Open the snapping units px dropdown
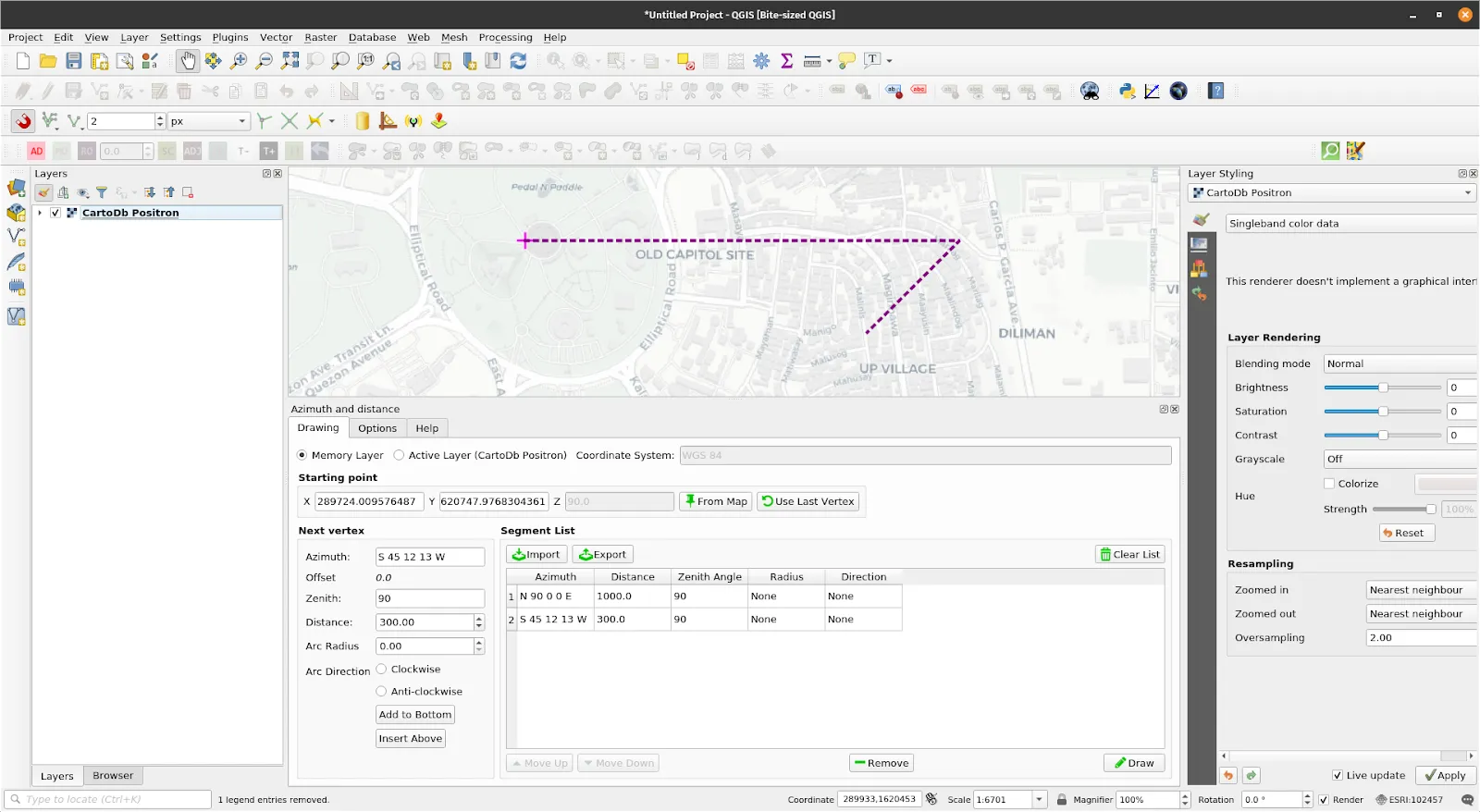The width and height of the screenshot is (1480, 812). tap(209, 121)
